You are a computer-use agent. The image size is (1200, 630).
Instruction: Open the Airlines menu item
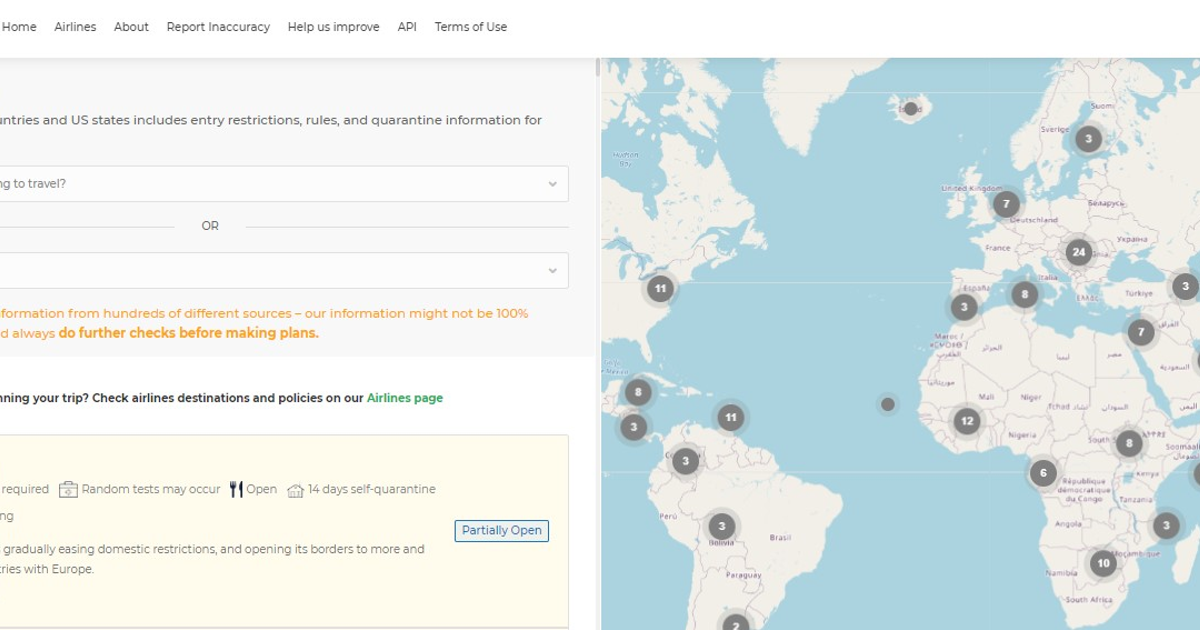coord(75,27)
